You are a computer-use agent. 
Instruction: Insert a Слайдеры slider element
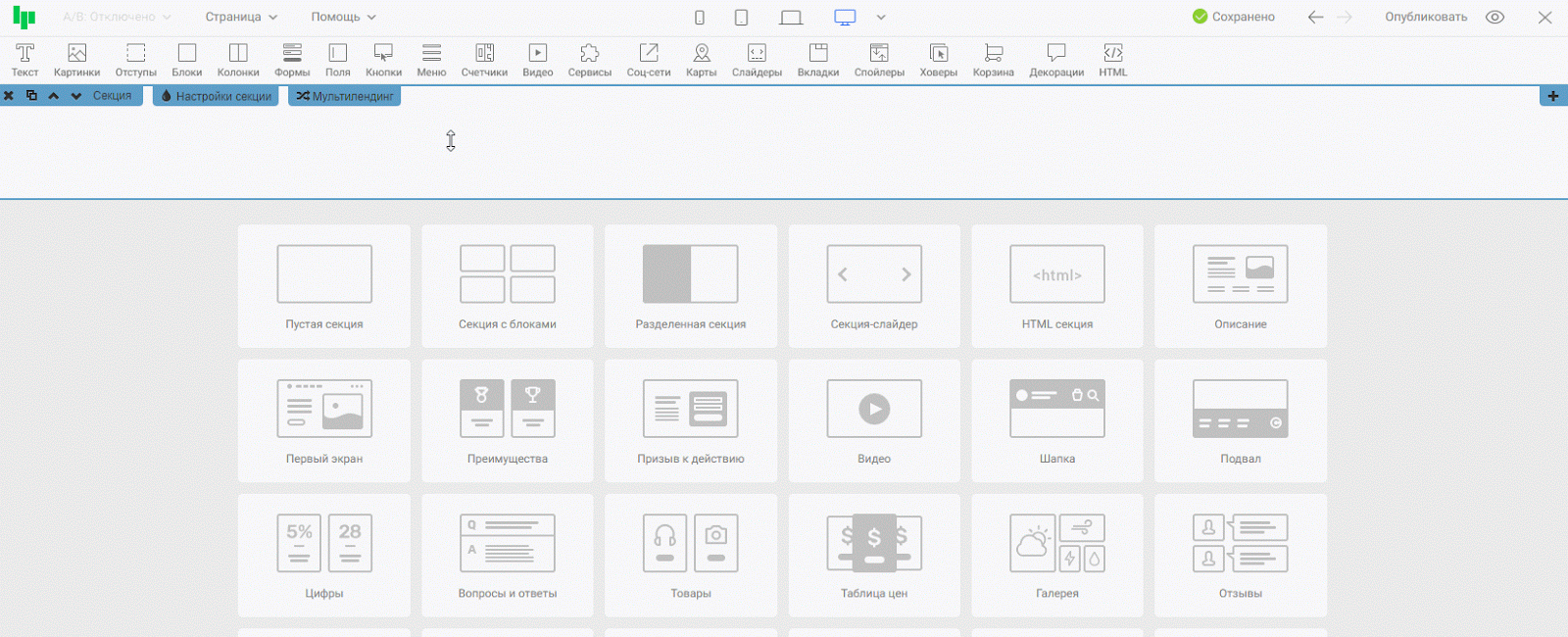(x=757, y=59)
